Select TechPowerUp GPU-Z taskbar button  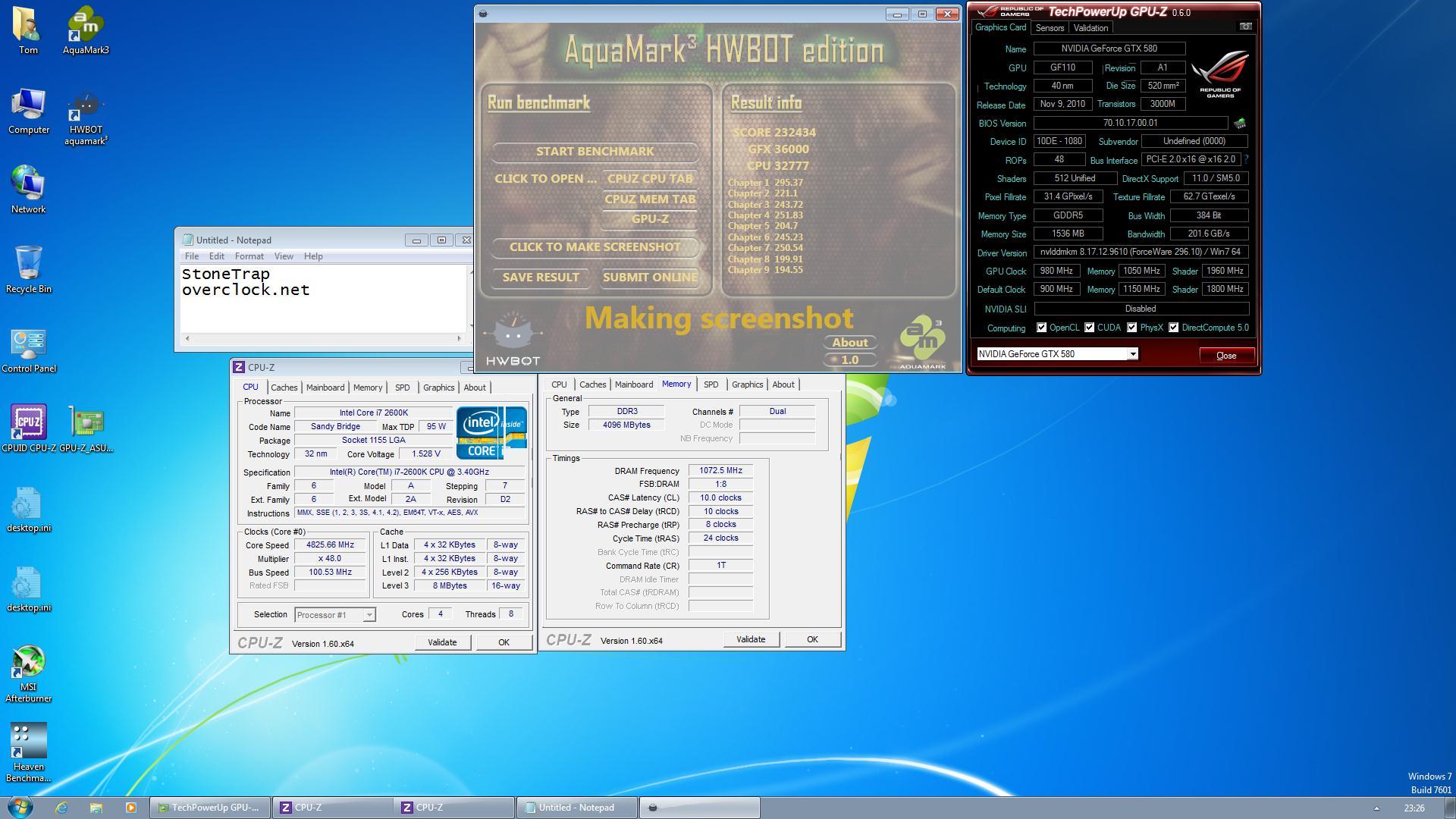point(209,808)
